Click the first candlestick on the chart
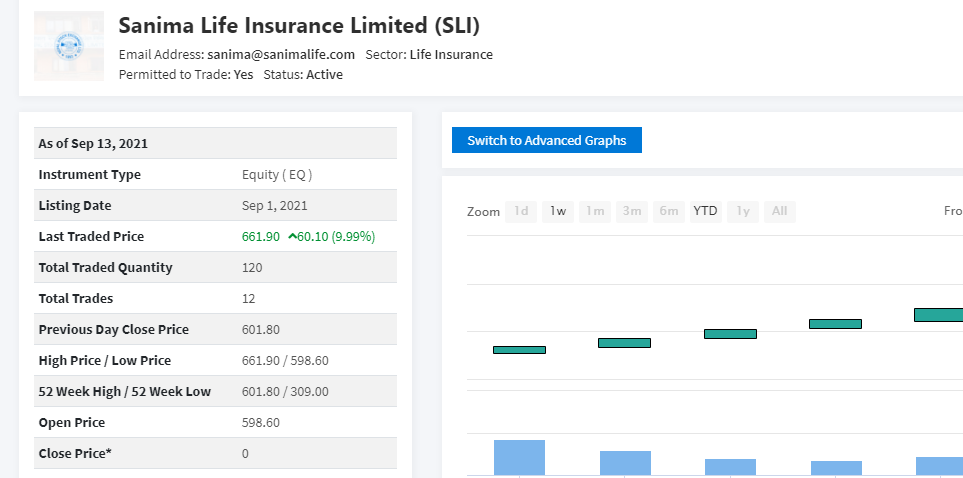 [520, 350]
